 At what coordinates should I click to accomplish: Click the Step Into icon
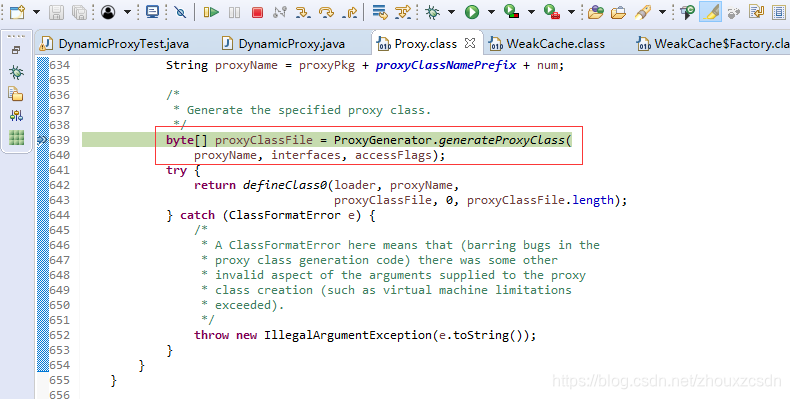pos(303,12)
